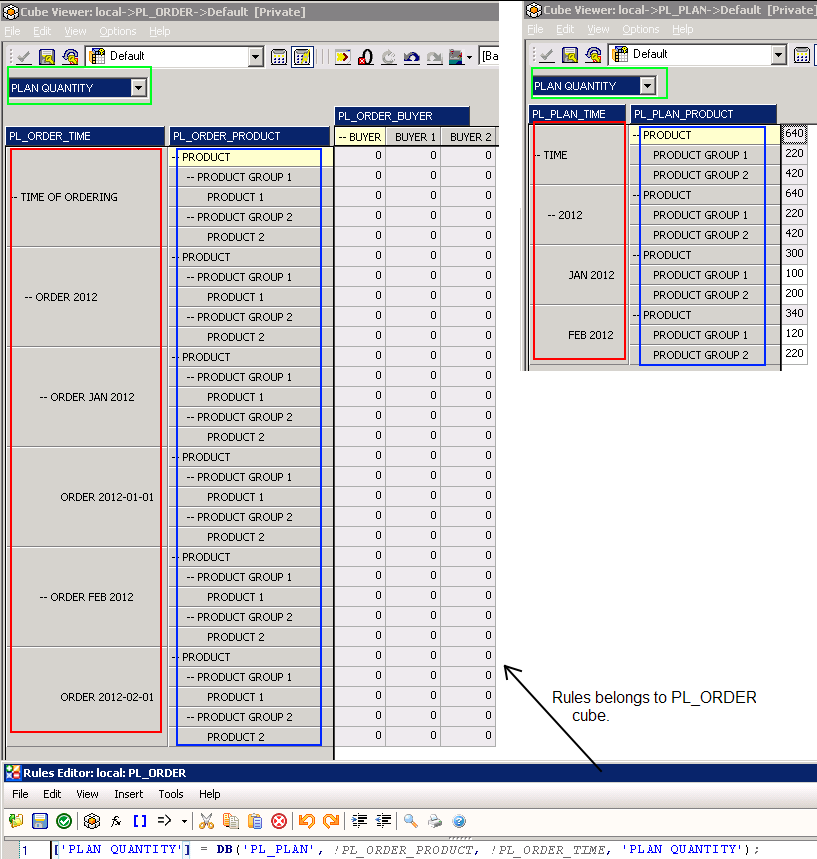
Task: Click the yellow arrow export icon in PL_ORDER toolbar
Action: (343, 56)
